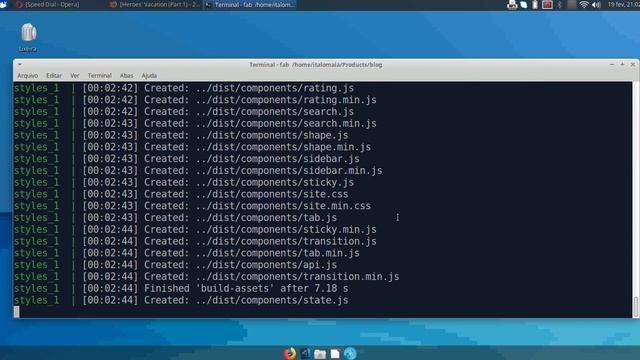Click the printer tray icon
640x360 pixels.
512,4
